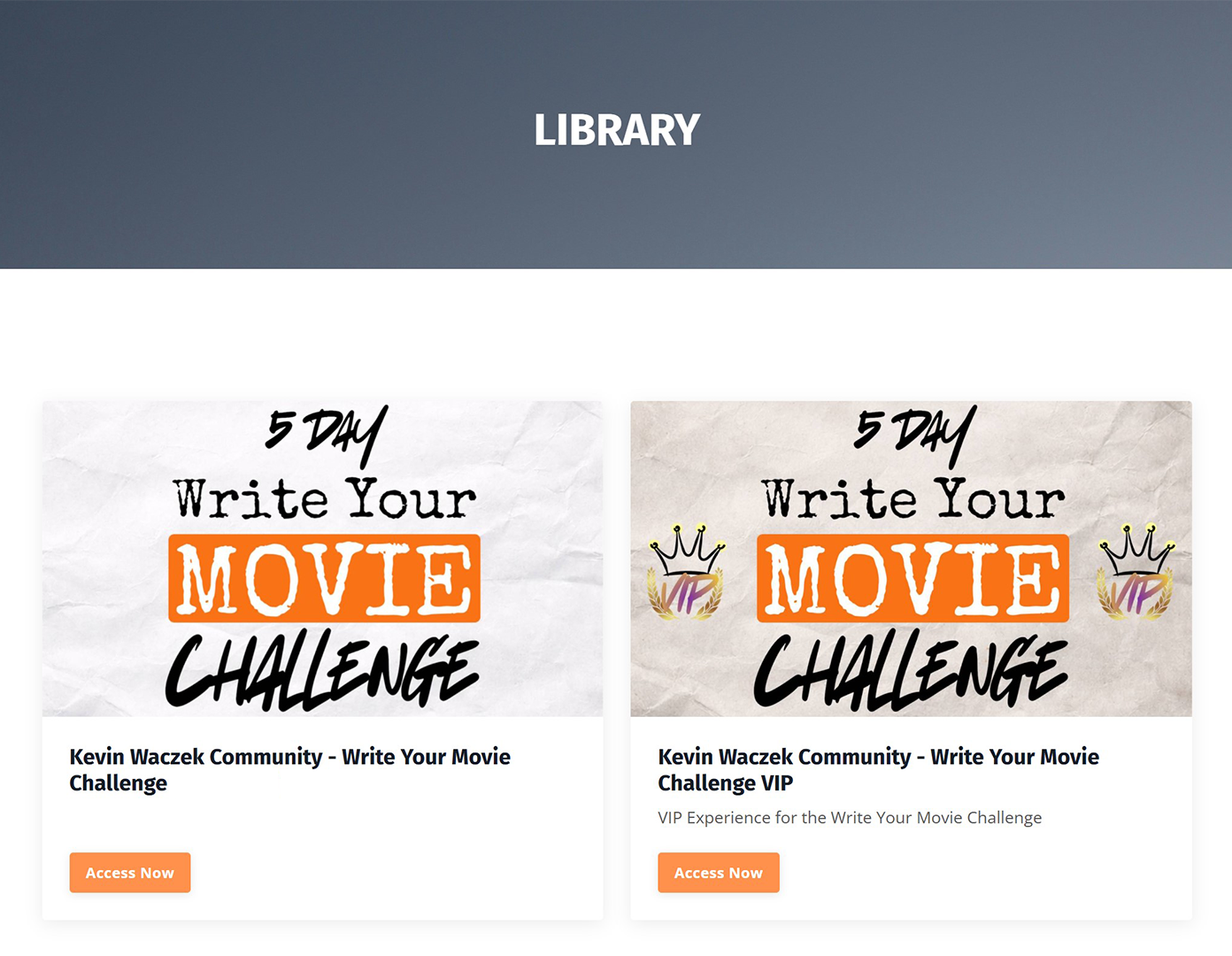Click empty card area beside non-VIP Access Now

click(x=398, y=873)
